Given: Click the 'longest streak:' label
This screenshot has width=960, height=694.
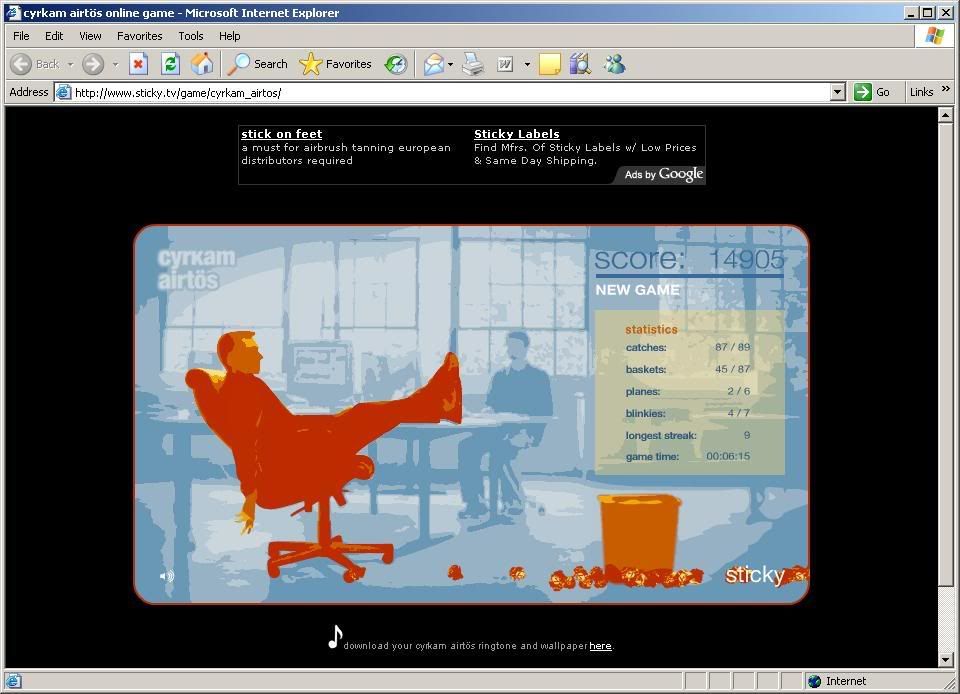Looking at the screenshot, I should tap(661, 436).
